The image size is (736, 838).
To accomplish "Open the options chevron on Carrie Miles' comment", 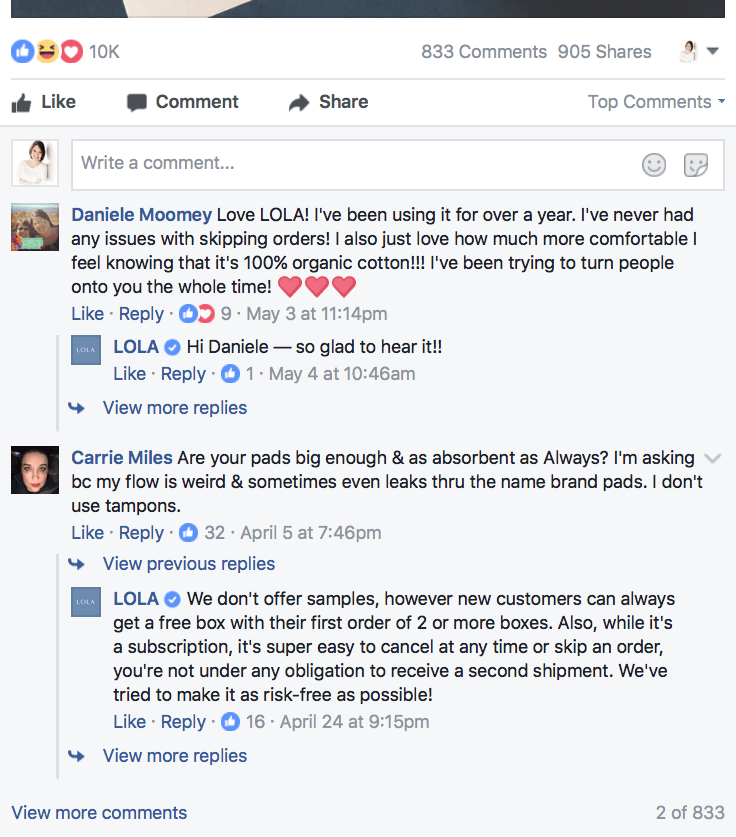I will [712, 459].
